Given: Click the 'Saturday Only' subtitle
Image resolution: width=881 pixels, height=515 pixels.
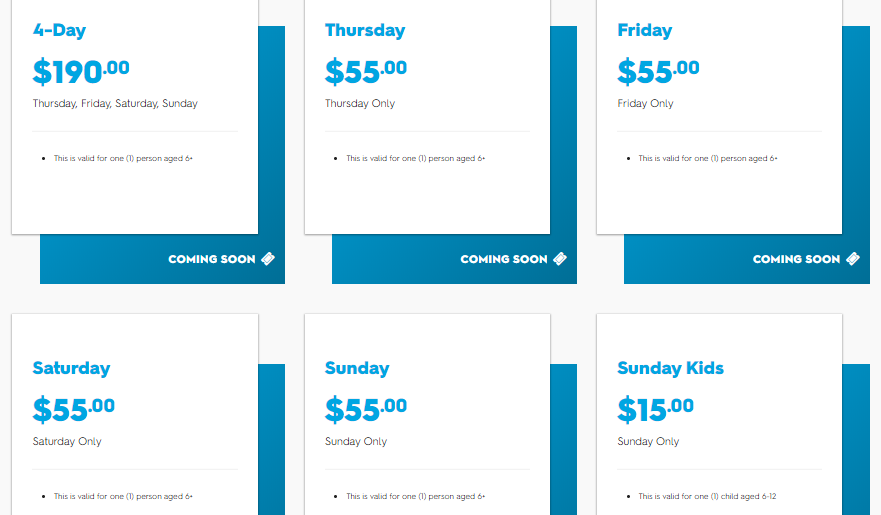Looking at the screenshot, I should (x=67, y=441).
